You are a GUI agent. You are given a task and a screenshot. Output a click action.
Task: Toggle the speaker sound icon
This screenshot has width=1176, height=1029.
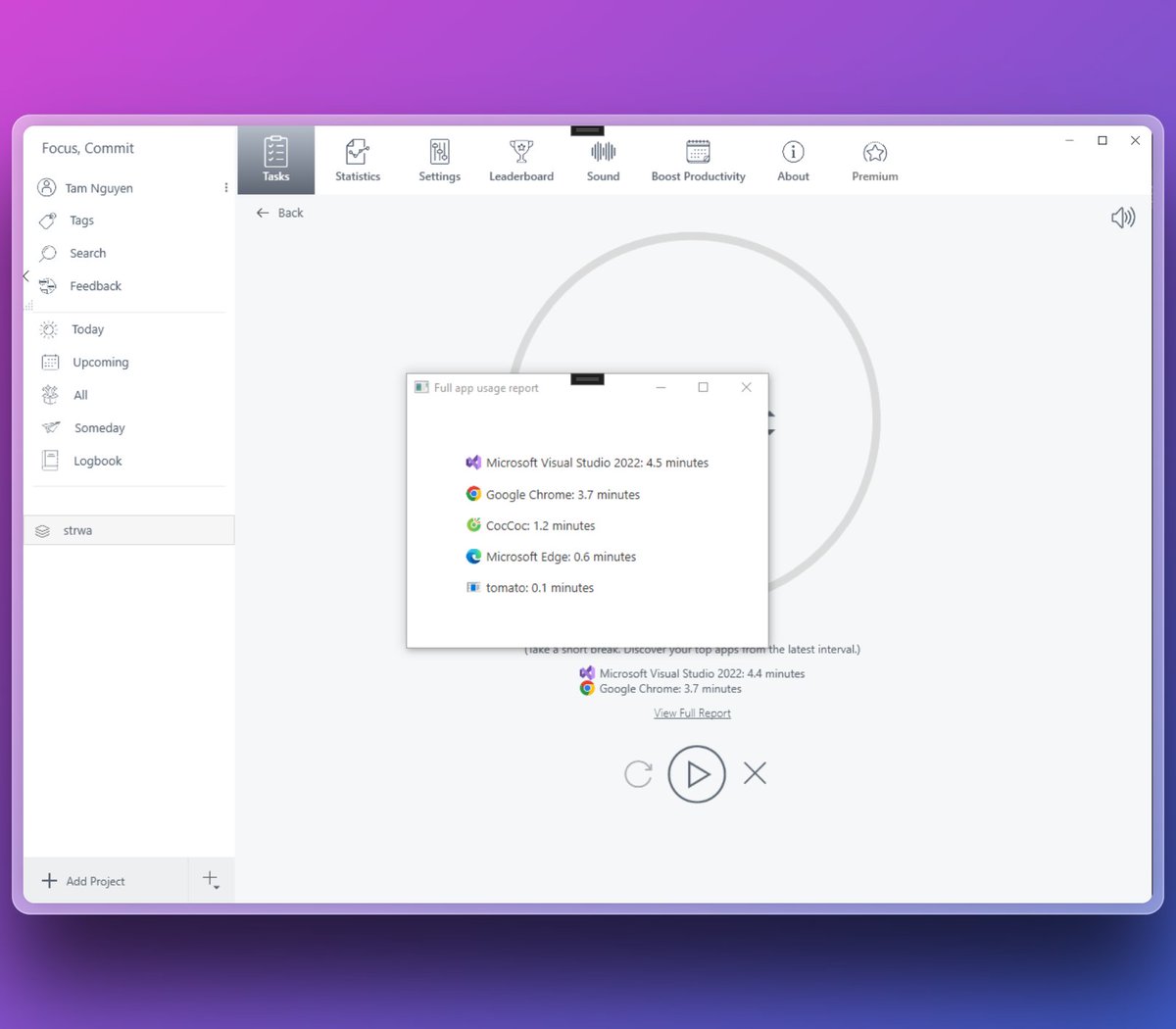pos(1122,218)
